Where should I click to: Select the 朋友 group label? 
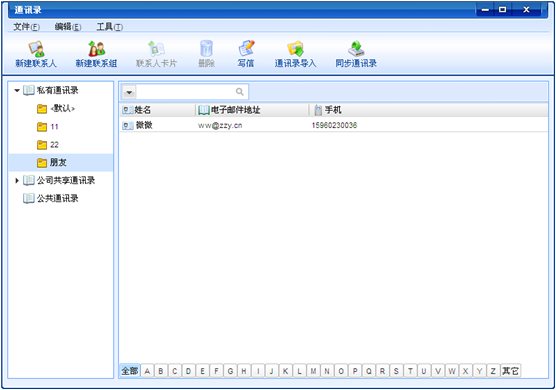[58, 163]
